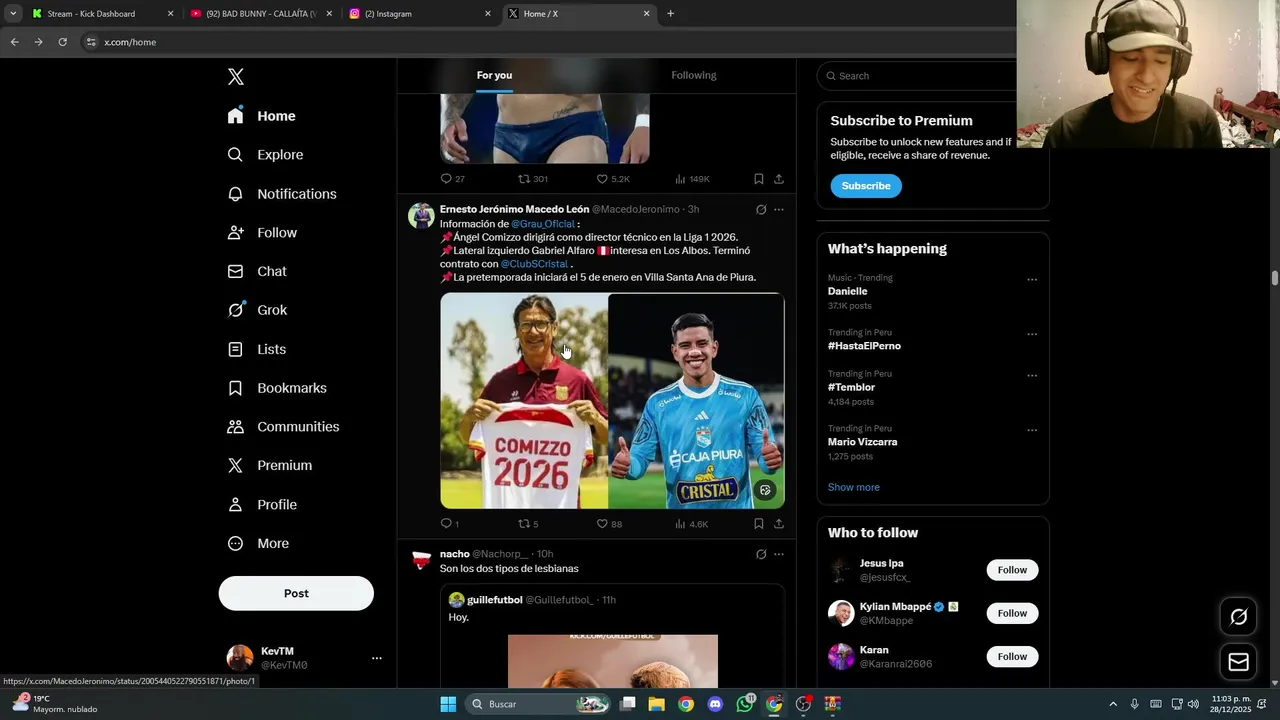1280x720 pixels.
Task: Click the Communities sidebar icon
Action: [235, 427]
